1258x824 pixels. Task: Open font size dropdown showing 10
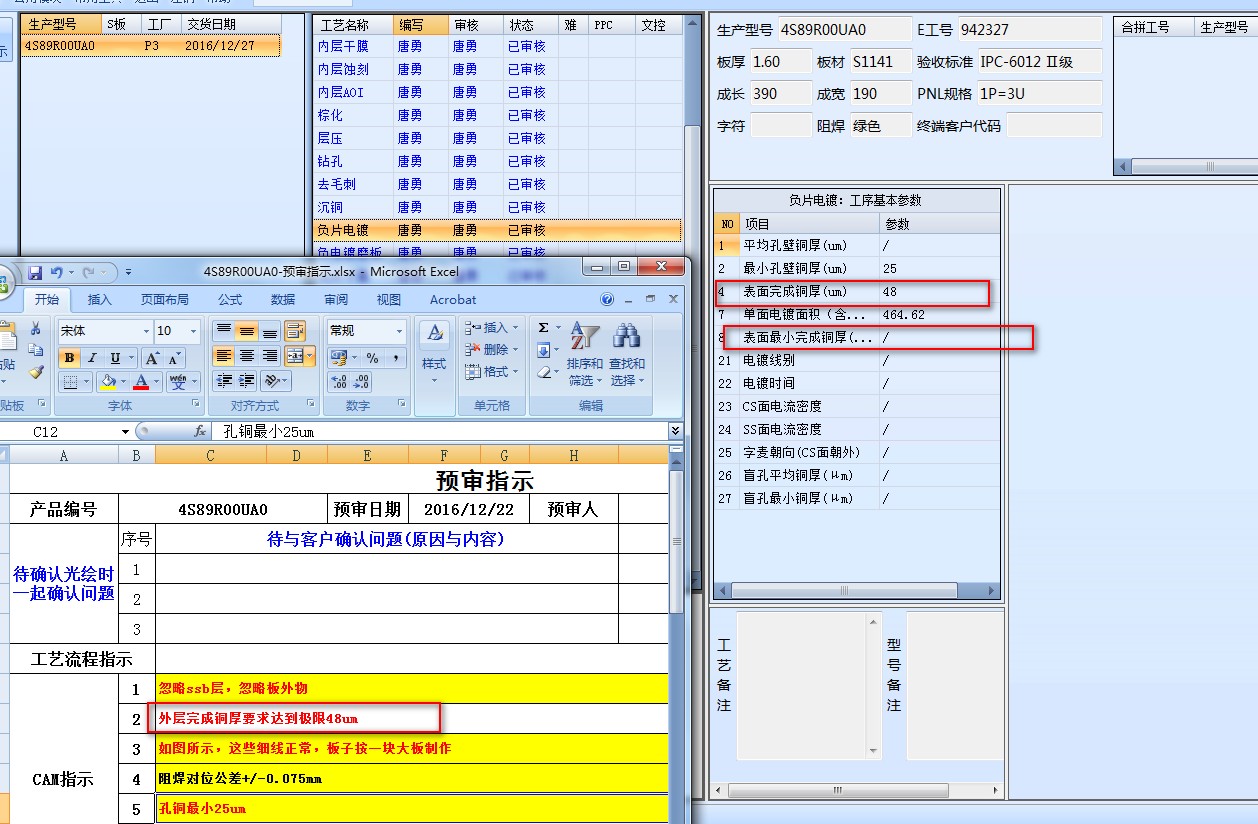point(195,330)
